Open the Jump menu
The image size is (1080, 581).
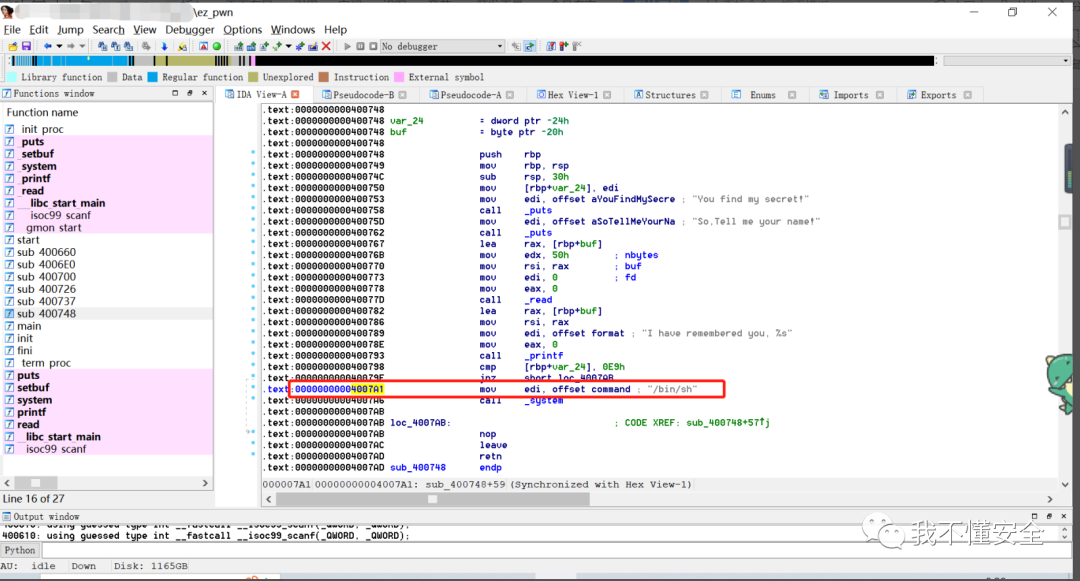pos(70,30)
